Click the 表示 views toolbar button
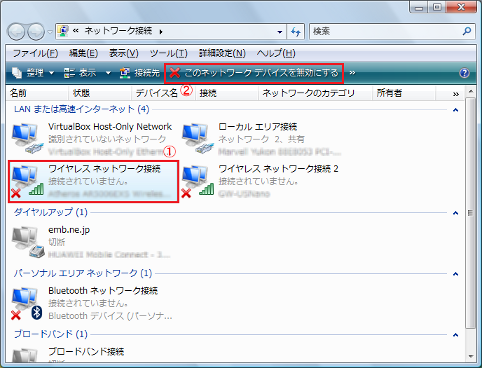482x368 pixels. [80, 73]
